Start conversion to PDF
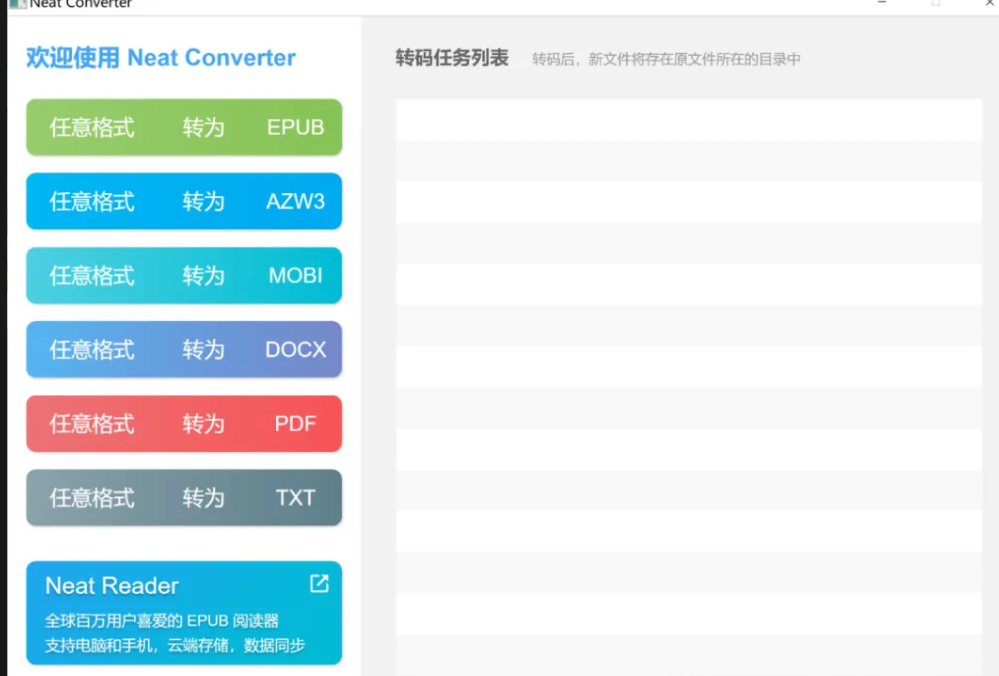Screen dimensions: 999x676 (184, 424)
